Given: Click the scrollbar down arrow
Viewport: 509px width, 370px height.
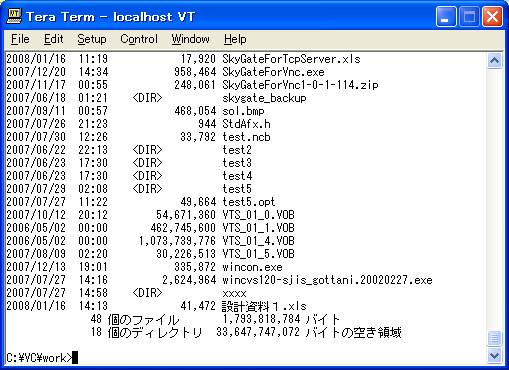Looking at the screenshot, I should pyautogui.click(x=494, y=355).
